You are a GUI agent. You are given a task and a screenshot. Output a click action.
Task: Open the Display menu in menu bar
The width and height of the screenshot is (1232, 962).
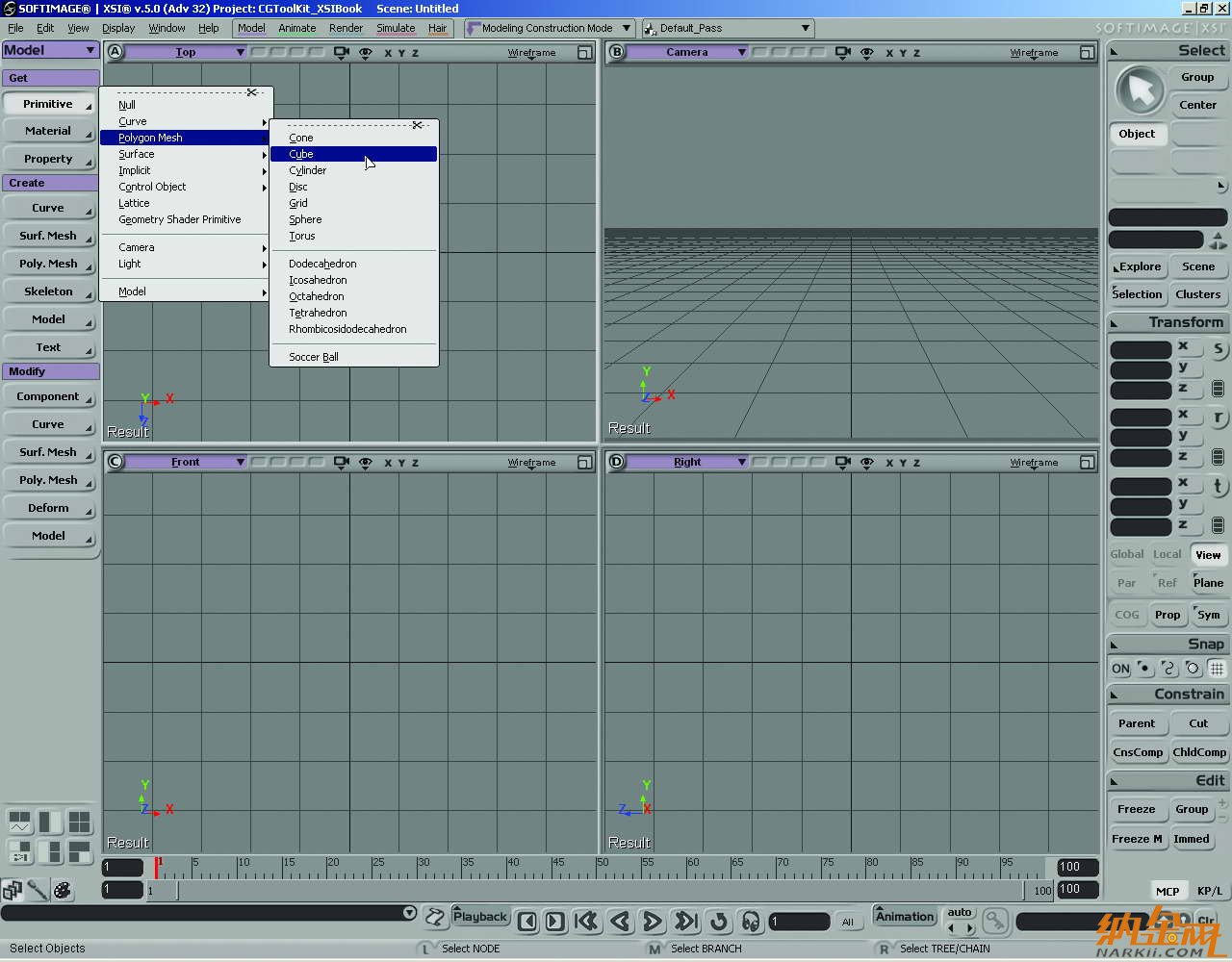tap(118, 28)
